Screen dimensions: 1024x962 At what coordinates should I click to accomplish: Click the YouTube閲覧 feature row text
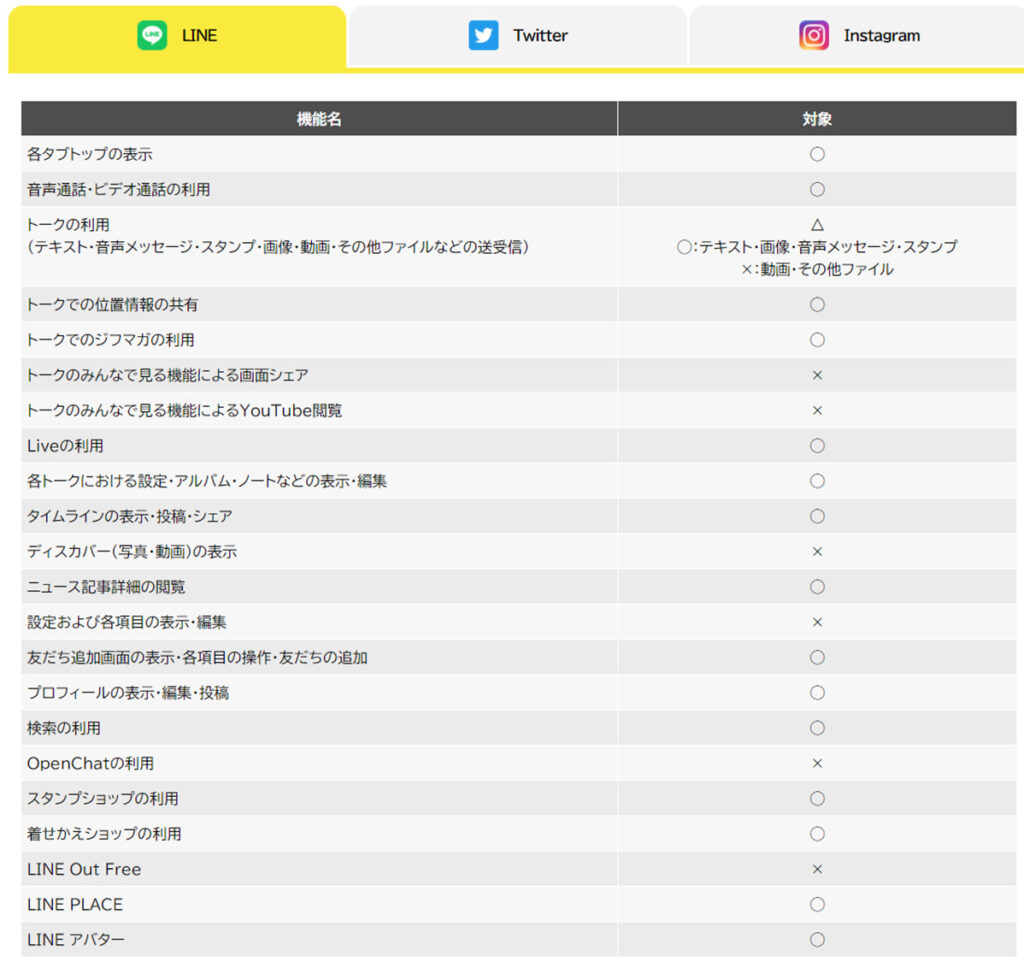[185, 410]
